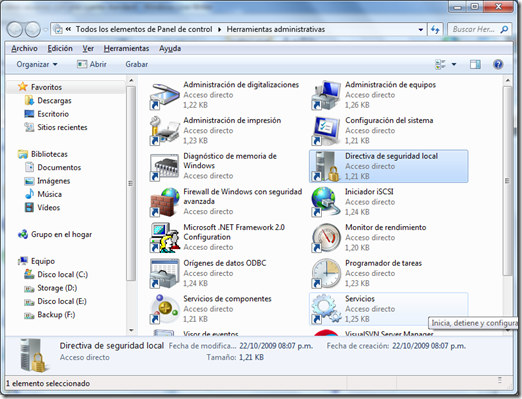Select the Configuración del sistema icon
The image size is (522, 399).
(326, 131)
